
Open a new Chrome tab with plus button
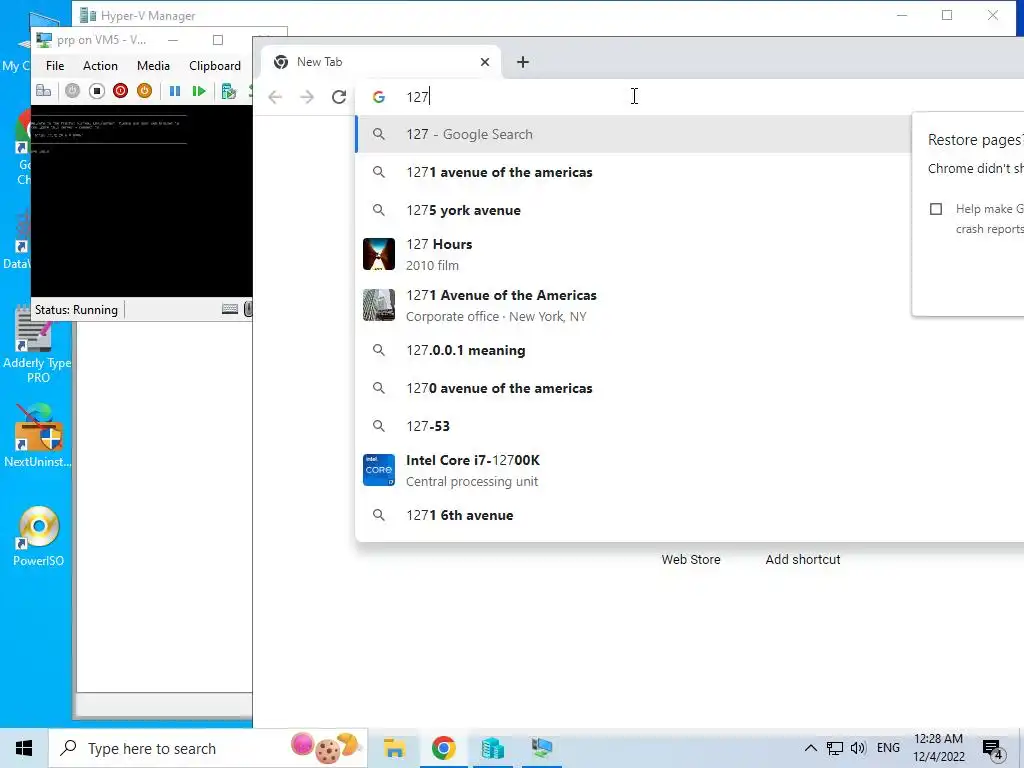[522, 62]
